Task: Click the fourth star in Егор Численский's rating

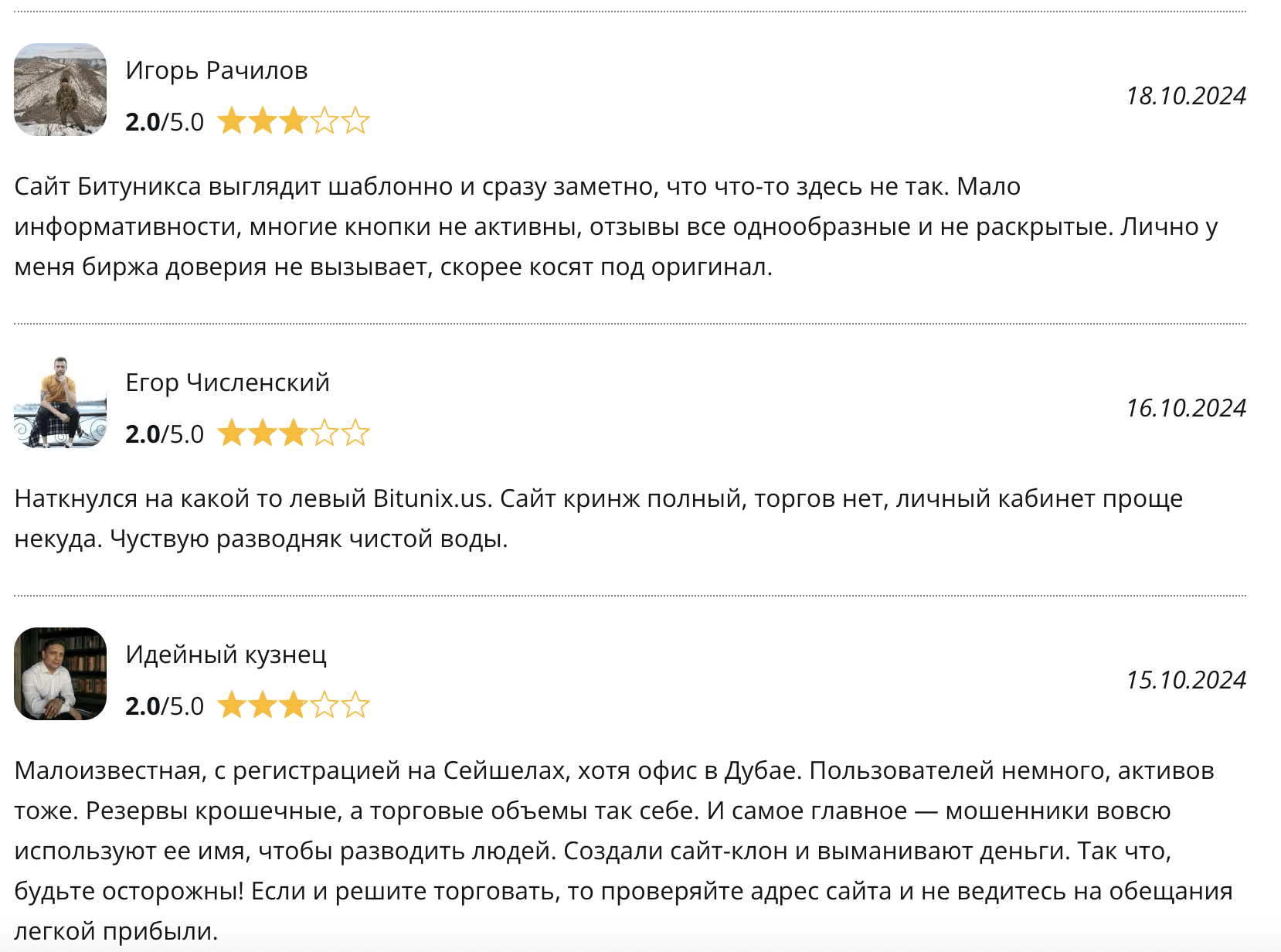Action: [324, 433]
